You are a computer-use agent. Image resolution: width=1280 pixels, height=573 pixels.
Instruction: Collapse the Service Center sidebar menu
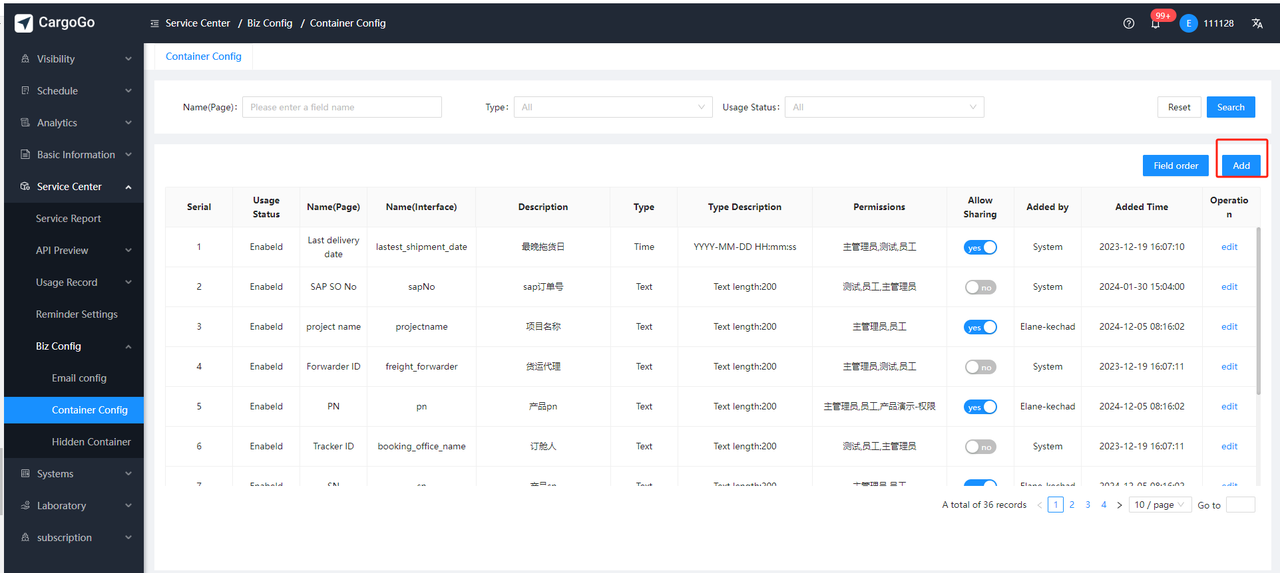(x=128, y=187)
